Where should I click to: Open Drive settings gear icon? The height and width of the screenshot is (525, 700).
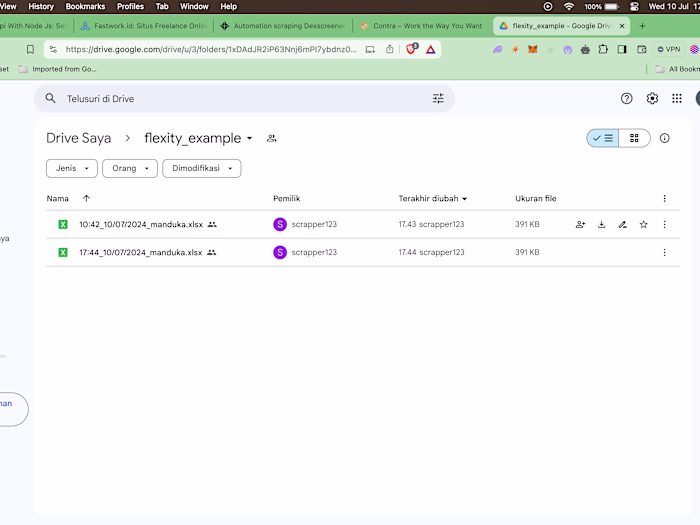[652, 98]
